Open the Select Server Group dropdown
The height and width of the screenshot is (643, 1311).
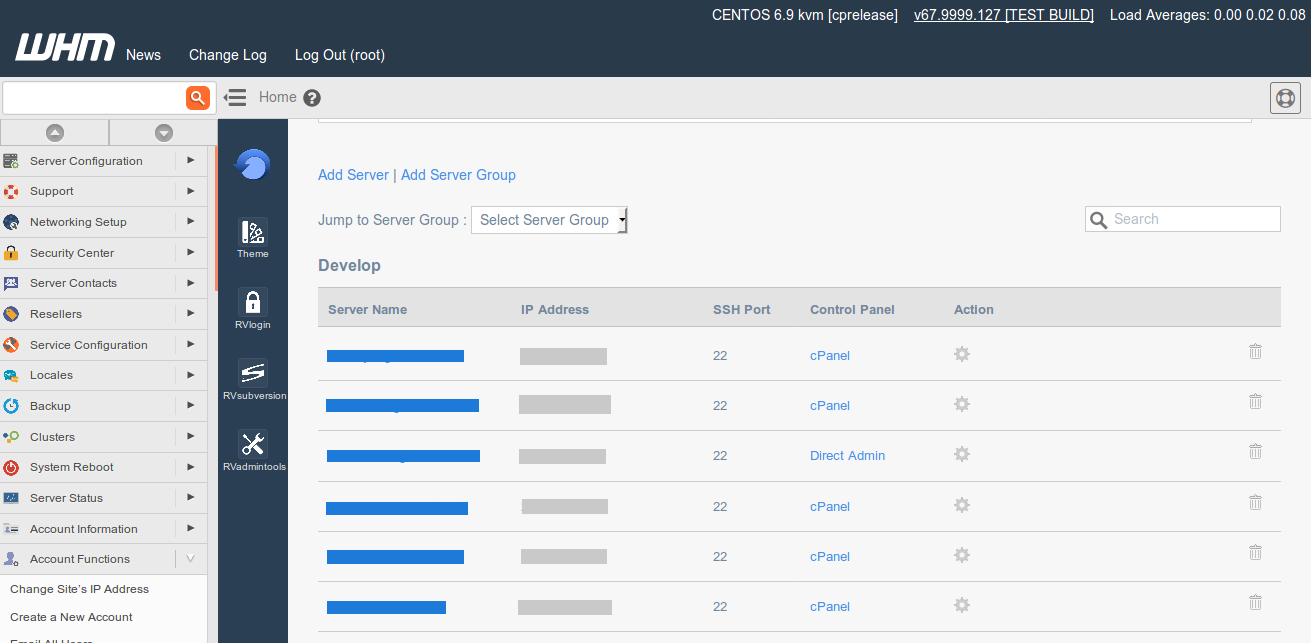pos(549,220)
